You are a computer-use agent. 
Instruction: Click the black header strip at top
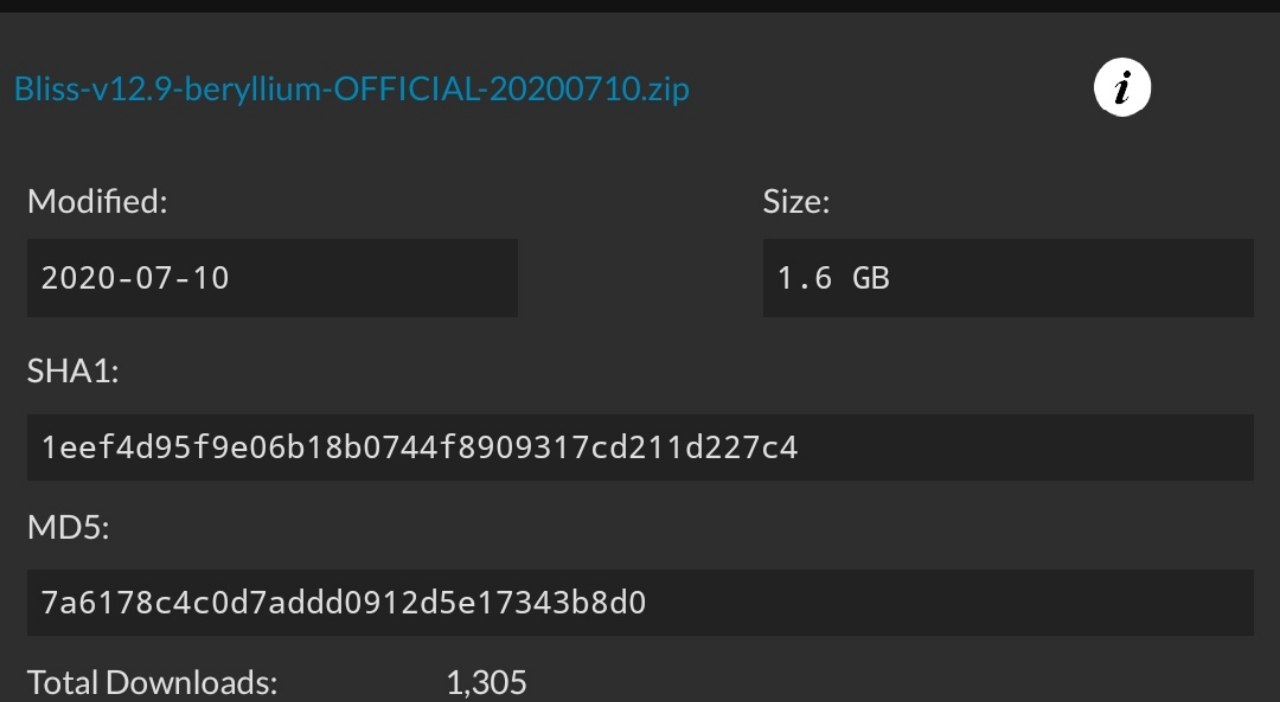pos(640,6)
